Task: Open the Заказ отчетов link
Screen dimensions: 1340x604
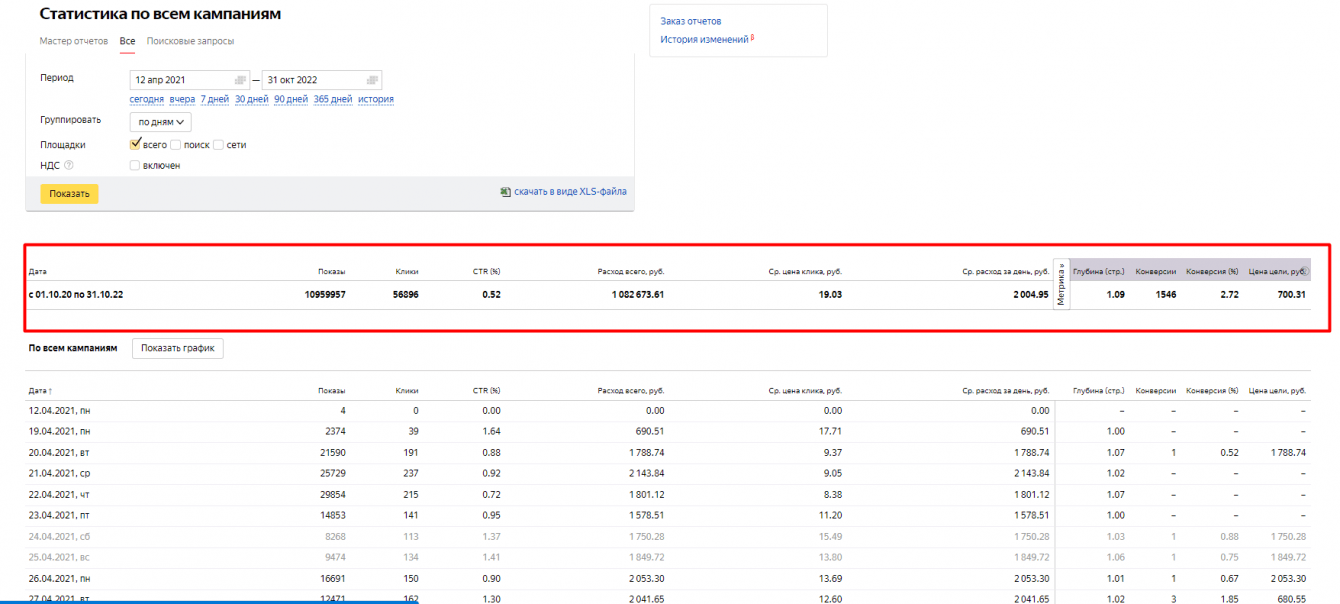Action: pyautogui.click(x=691, y=21)
